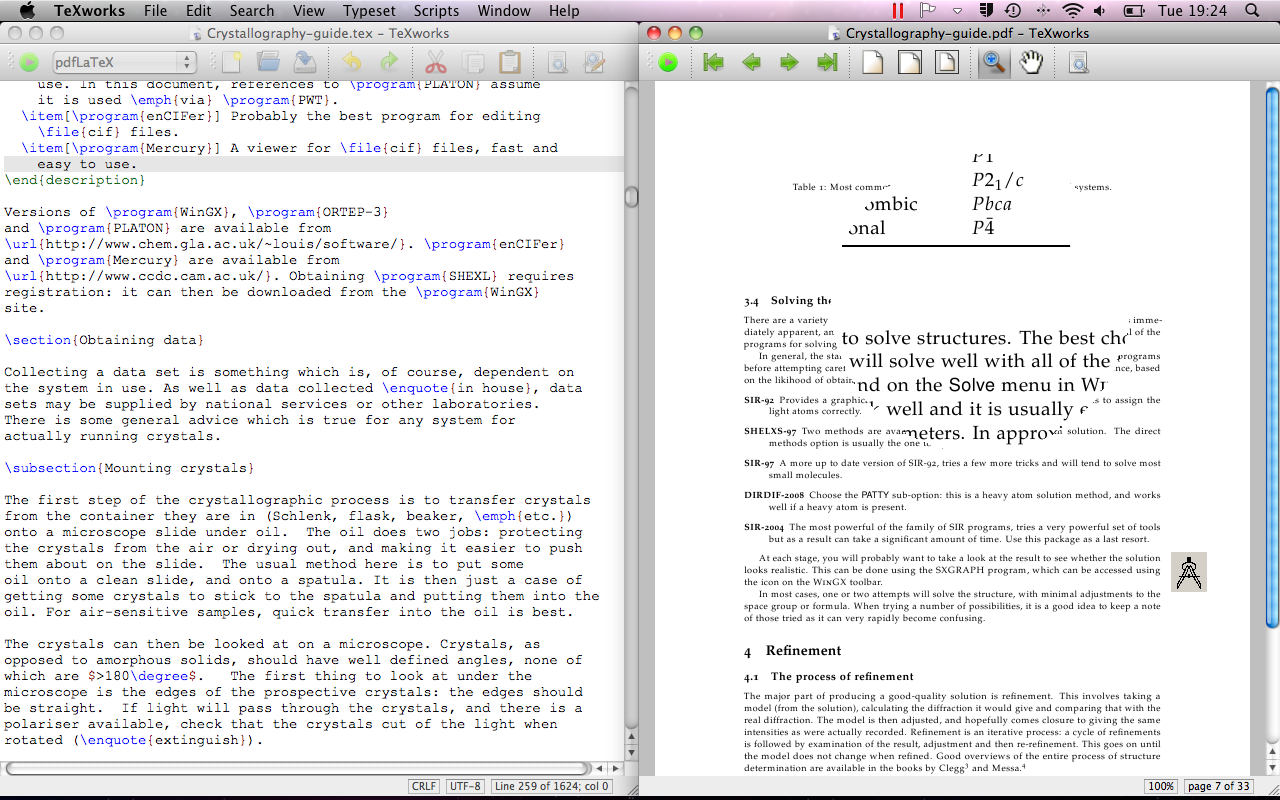Go to previous PDF page arrow
The image size is (1280, 800).
(751, 62)
